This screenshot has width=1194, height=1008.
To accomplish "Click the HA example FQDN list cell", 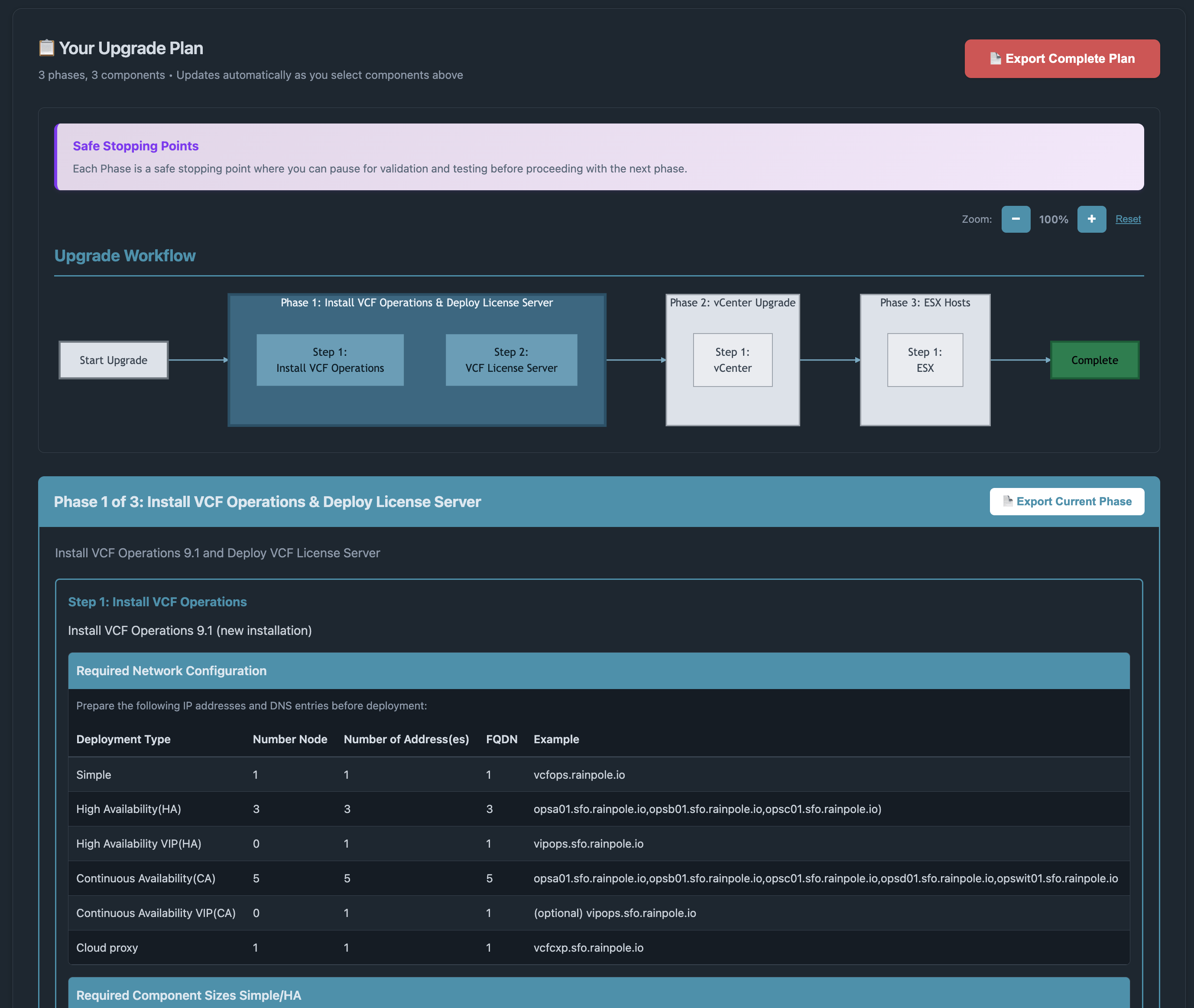I will tap(707, 809).
